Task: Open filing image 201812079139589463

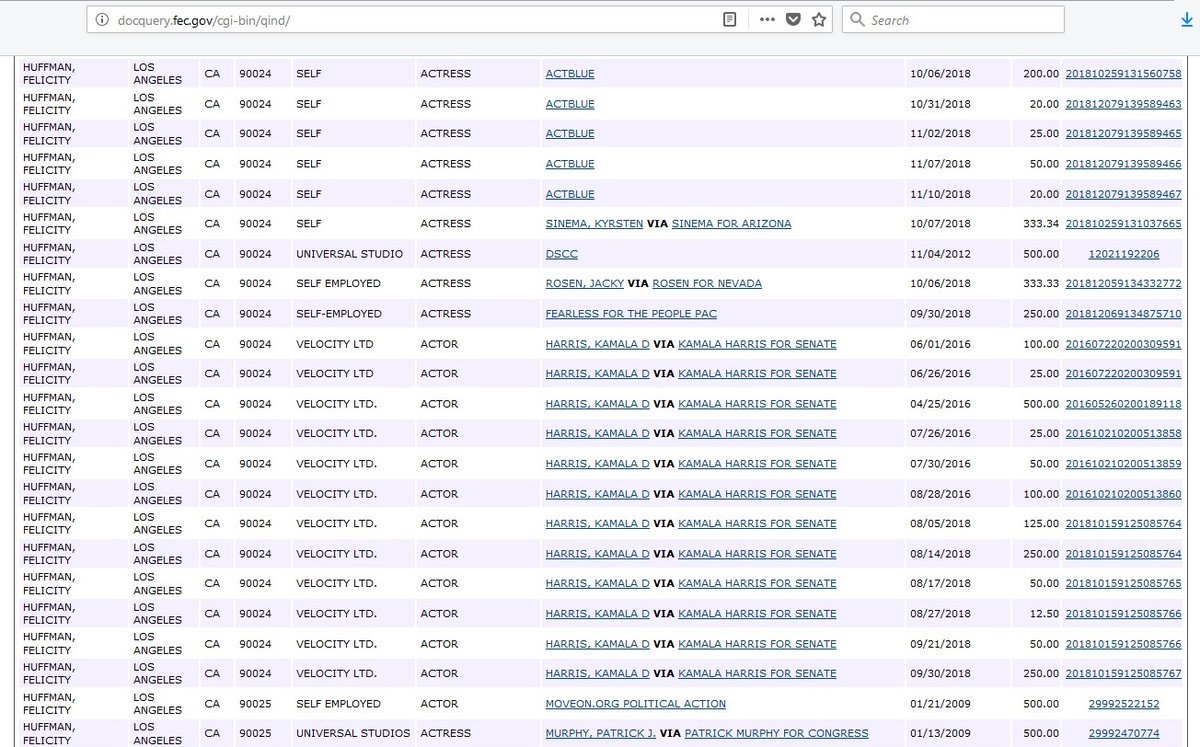Action: (1123, 104)
